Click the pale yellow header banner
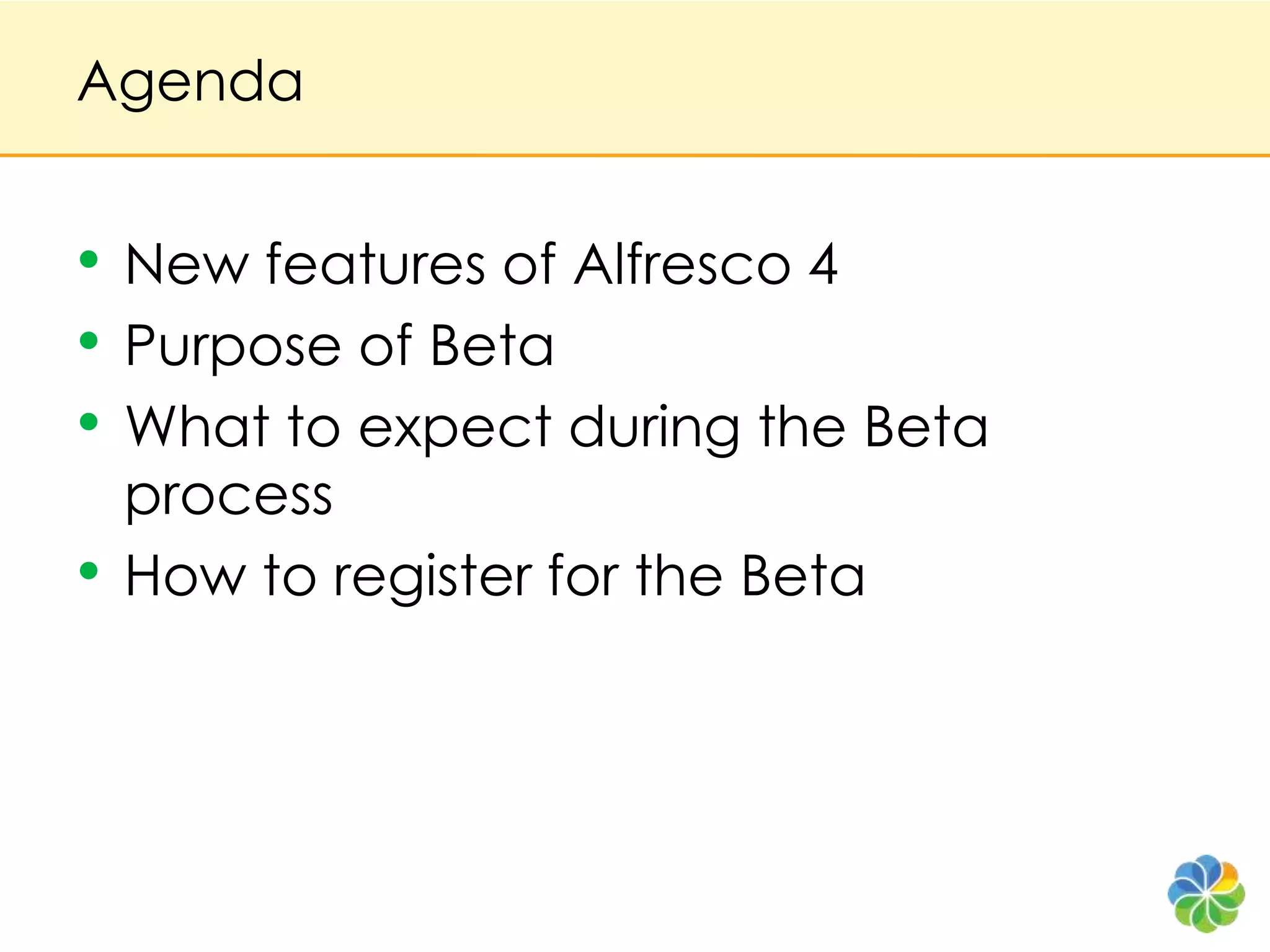The height and width of the screenshot is (952, 1270). (635, 77)
